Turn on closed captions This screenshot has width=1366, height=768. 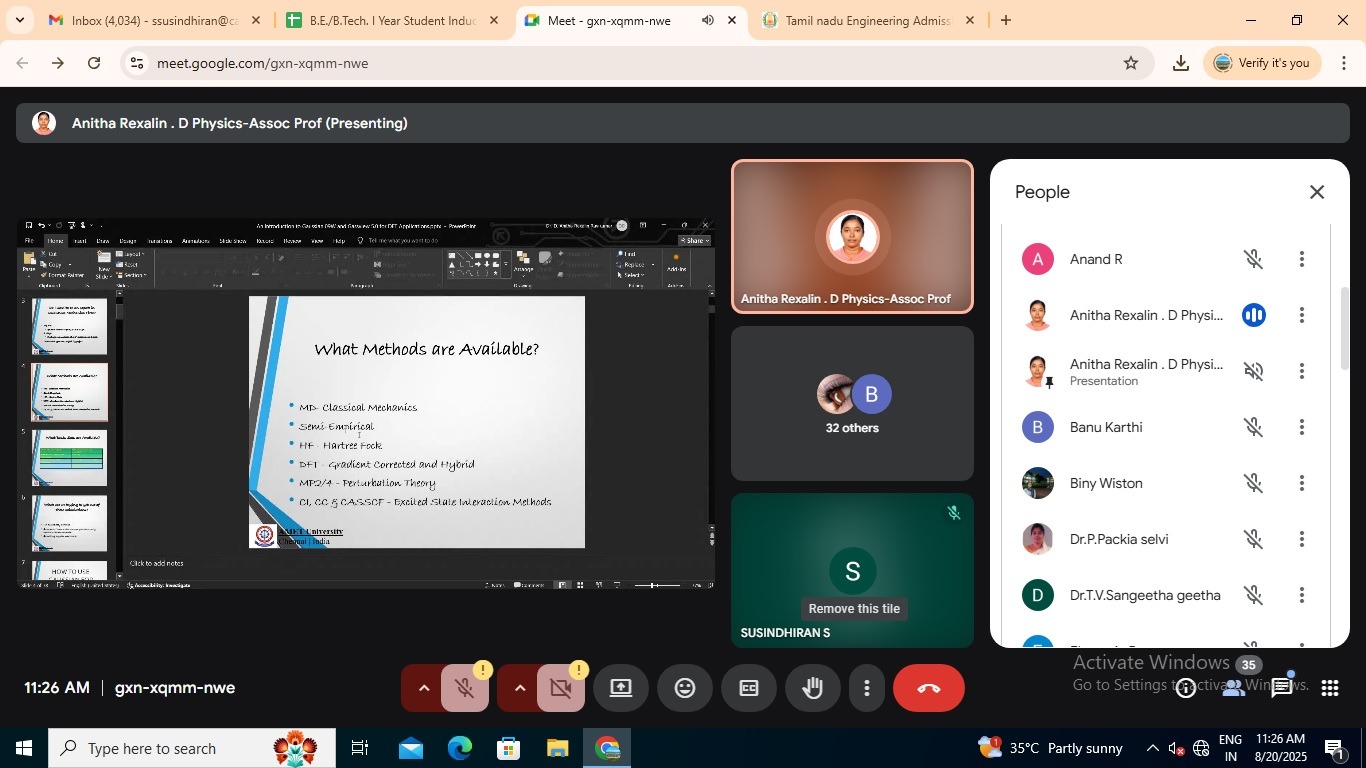(x=749, y=688)
